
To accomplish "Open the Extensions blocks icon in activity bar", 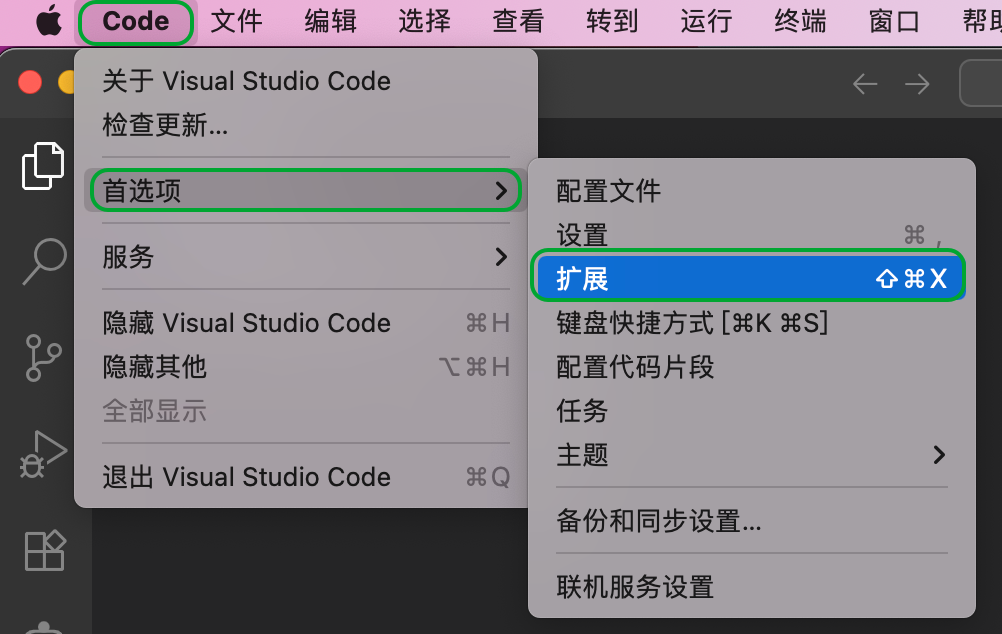I will 45,550.
